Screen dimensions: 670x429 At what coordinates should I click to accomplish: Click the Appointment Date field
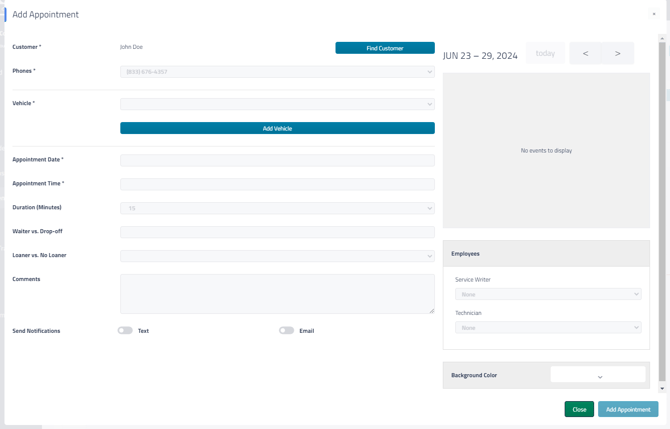pos(277,160)
